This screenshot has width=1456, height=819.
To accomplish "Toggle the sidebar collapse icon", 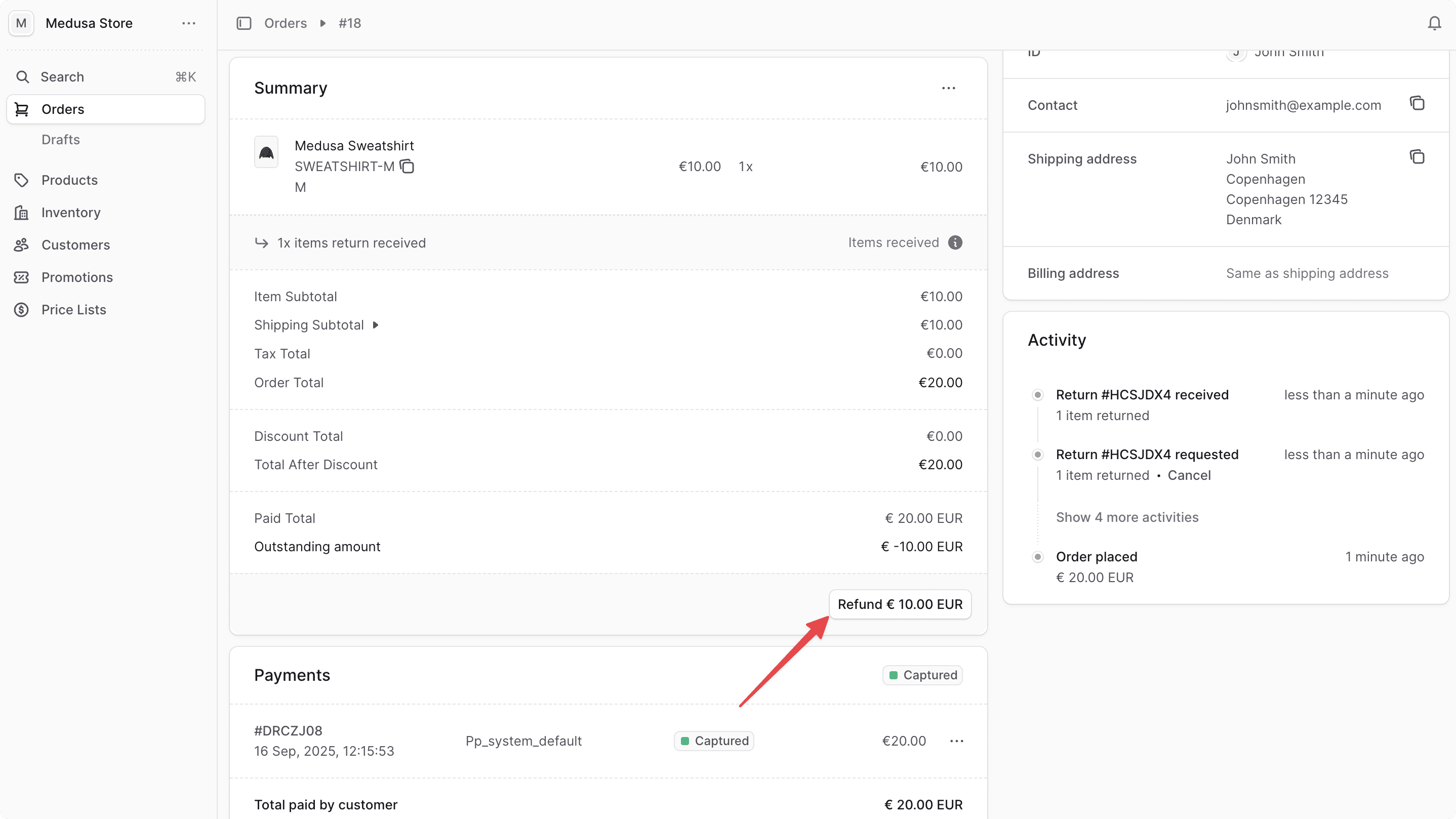I will (x=244, y=23).
